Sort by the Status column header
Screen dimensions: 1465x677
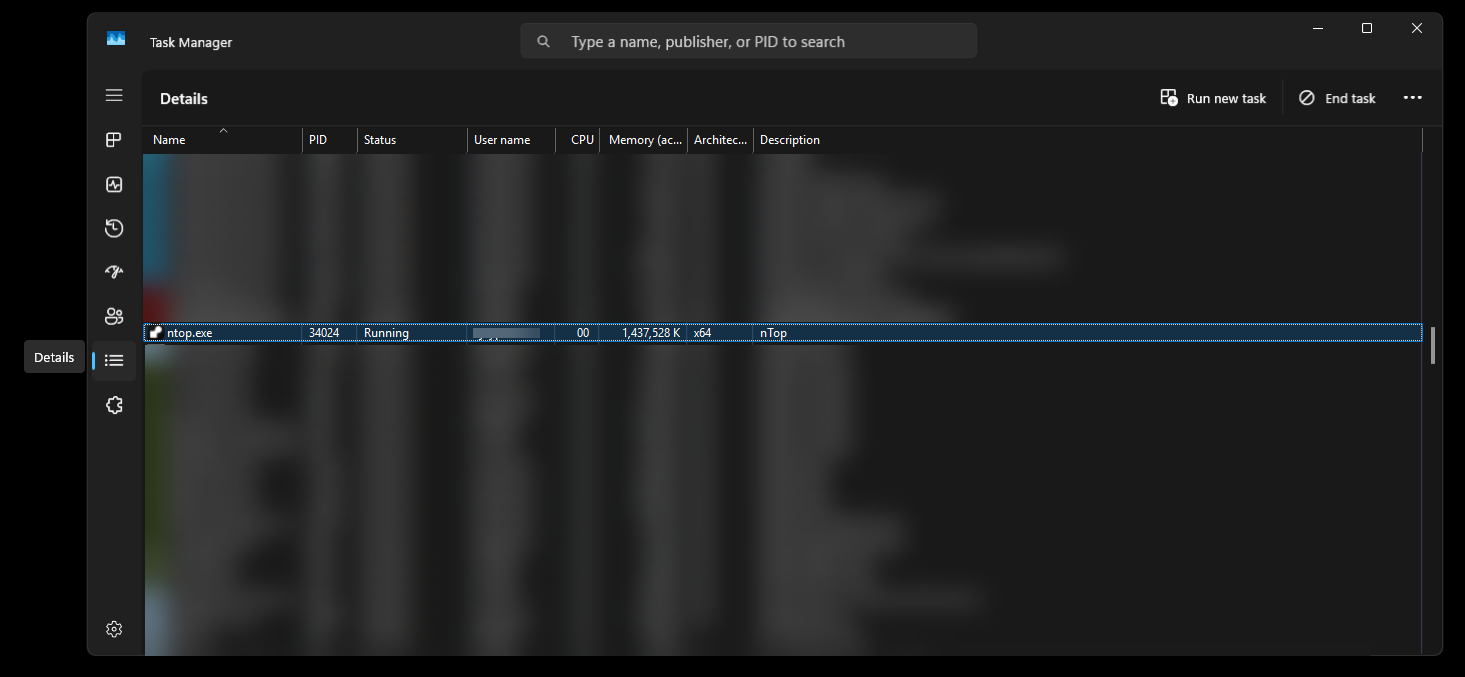(412, 140)
